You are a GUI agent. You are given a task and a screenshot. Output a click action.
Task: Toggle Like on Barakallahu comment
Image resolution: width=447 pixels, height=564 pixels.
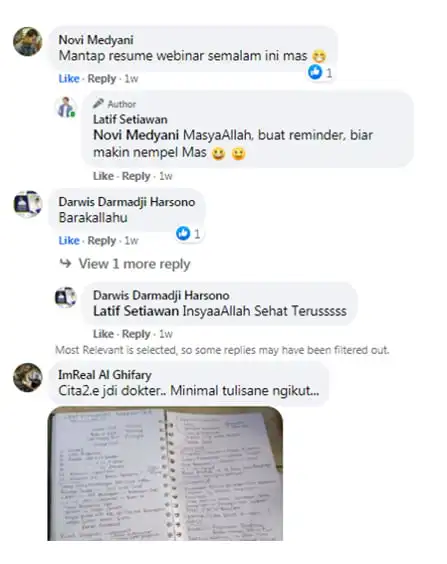click(x=69, y=240)
